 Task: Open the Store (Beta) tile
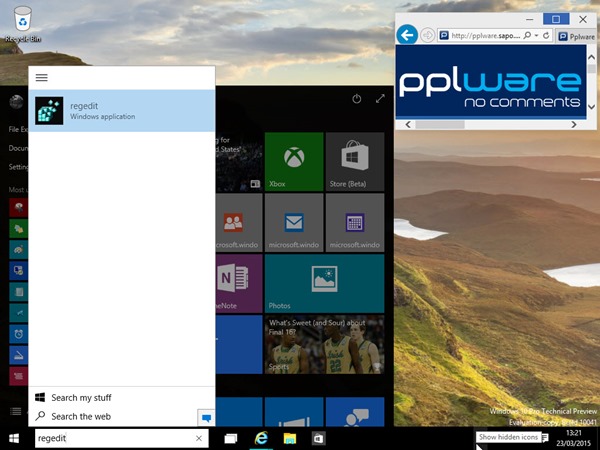point(355,161)
